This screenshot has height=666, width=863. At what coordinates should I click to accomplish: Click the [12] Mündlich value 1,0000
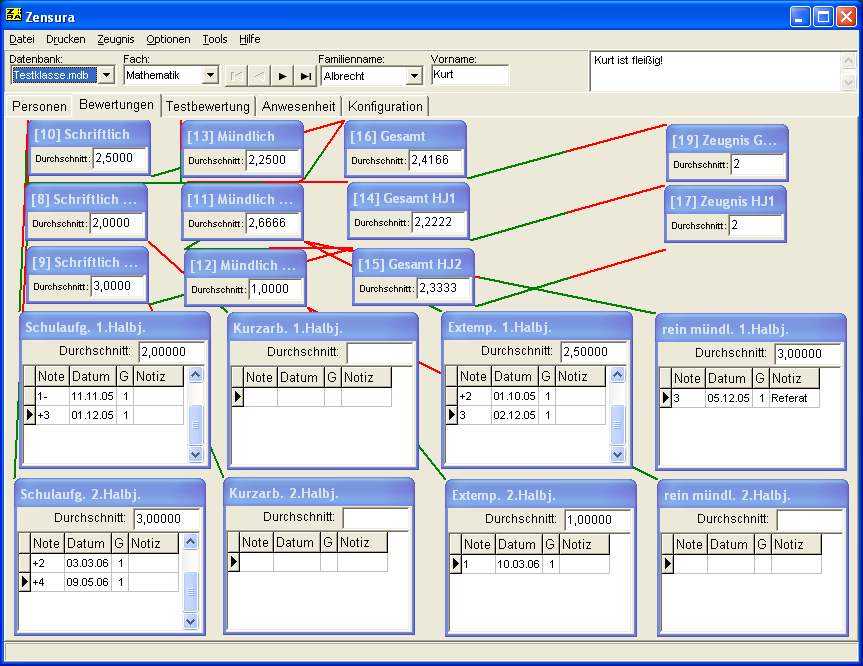coord(276,289)
